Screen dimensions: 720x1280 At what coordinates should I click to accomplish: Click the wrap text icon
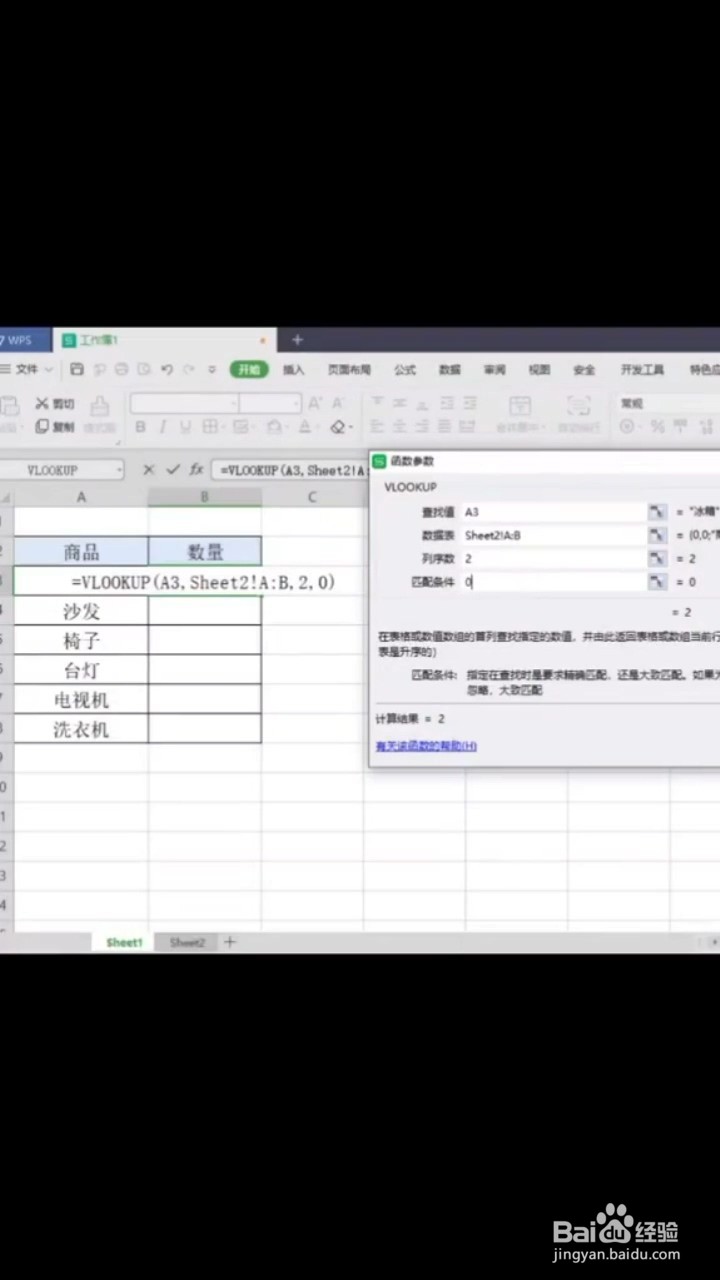(578, 405)
